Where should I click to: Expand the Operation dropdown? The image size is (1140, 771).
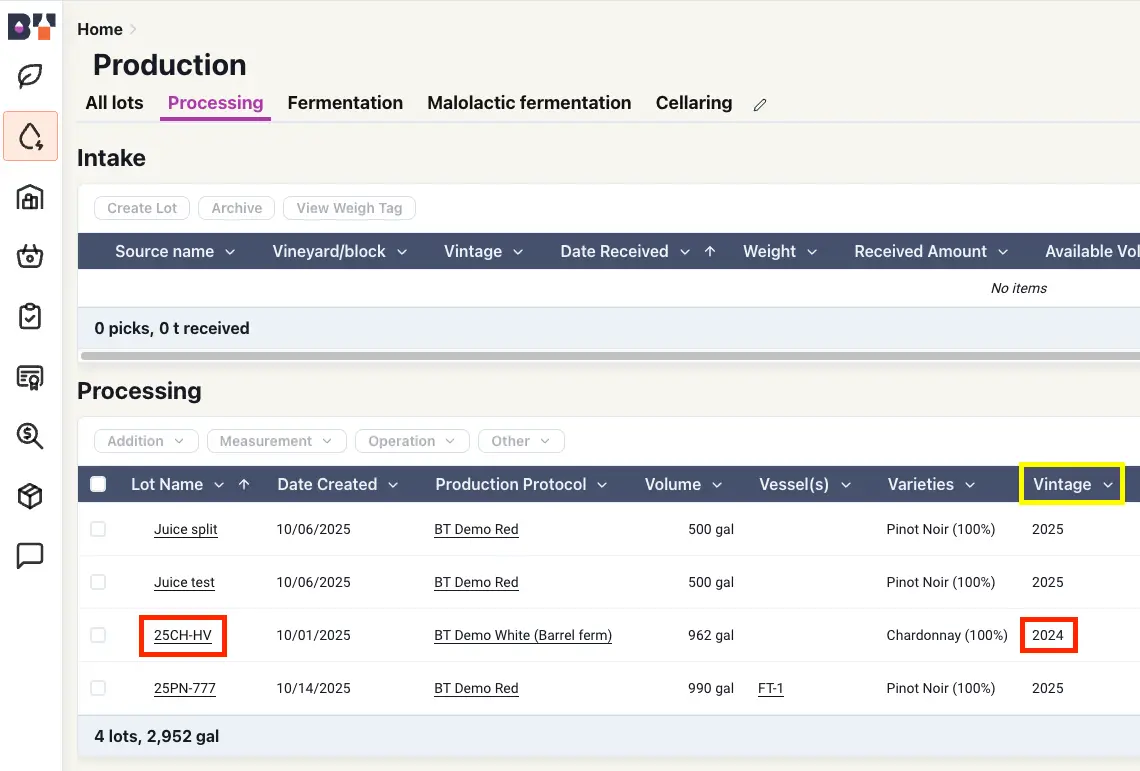point(412,441)
